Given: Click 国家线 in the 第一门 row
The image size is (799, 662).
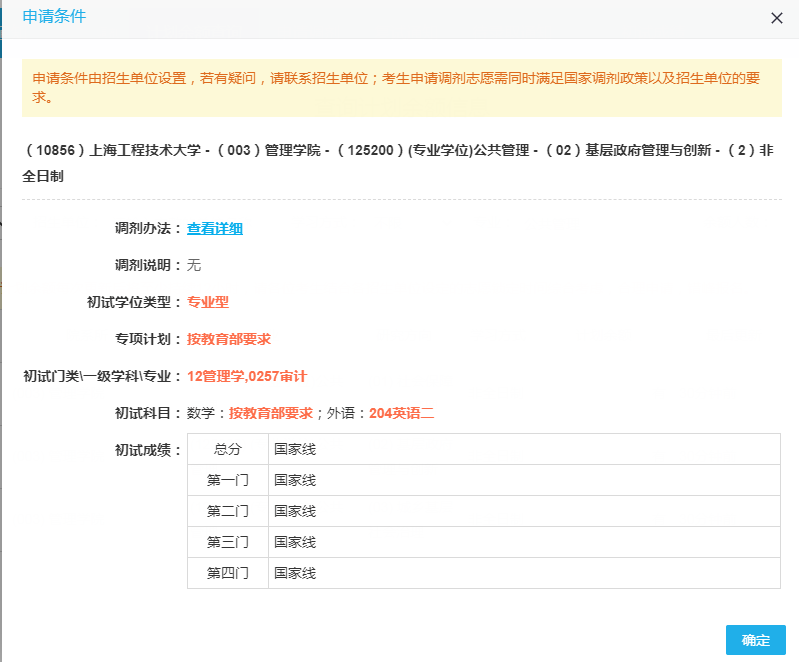Looking at the screenshot, I should (295, 480).
